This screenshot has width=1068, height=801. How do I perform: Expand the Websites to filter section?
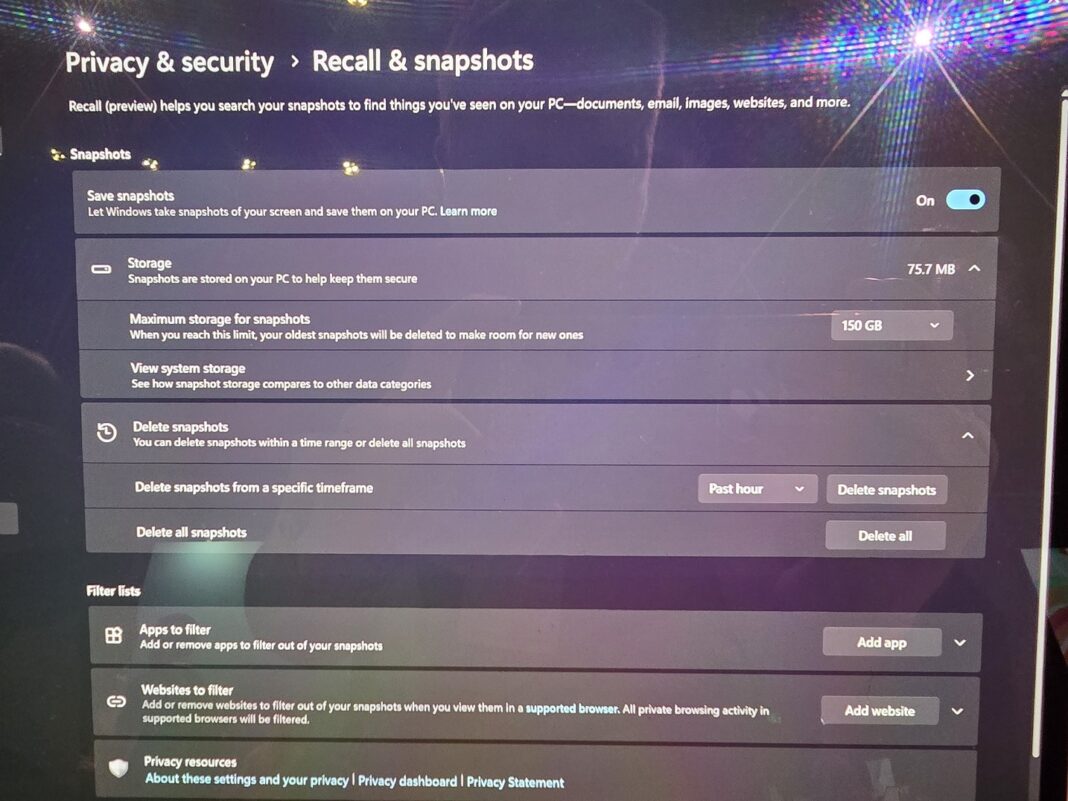tap(959, 710)
